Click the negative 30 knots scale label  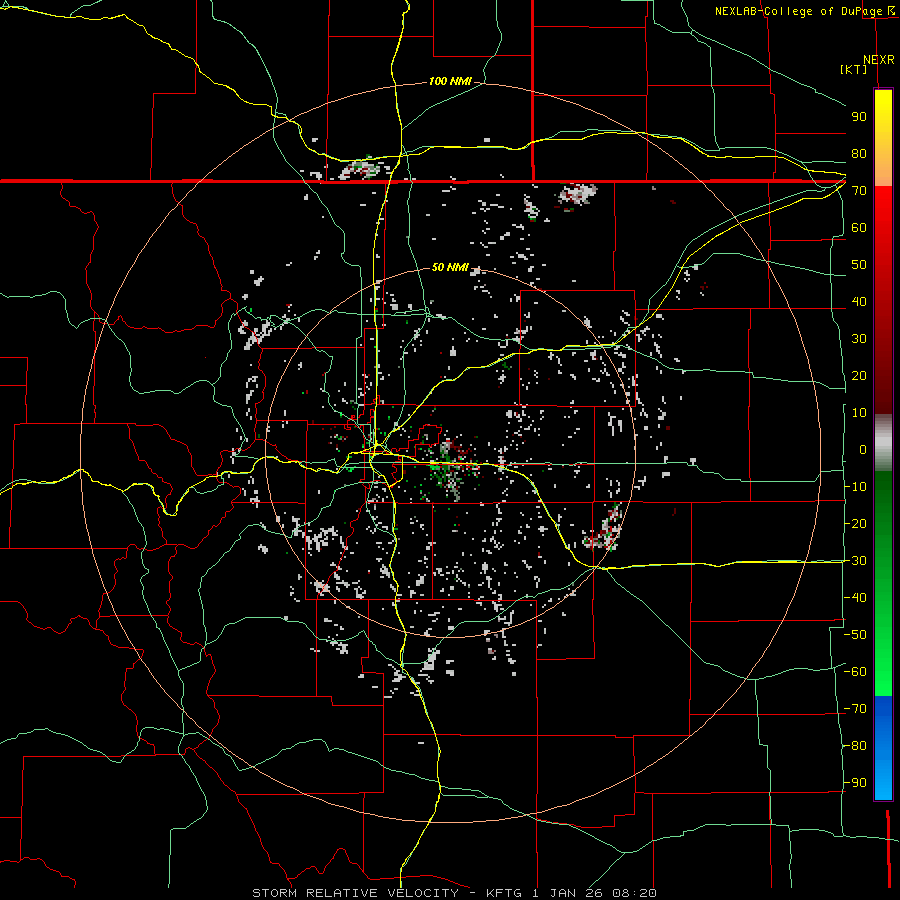click(x=855, y=561)
